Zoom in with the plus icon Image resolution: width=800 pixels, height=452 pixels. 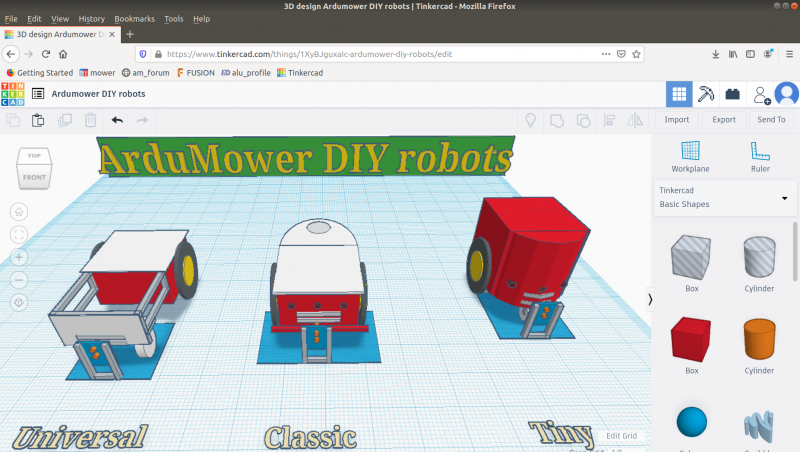pos(19,257)
